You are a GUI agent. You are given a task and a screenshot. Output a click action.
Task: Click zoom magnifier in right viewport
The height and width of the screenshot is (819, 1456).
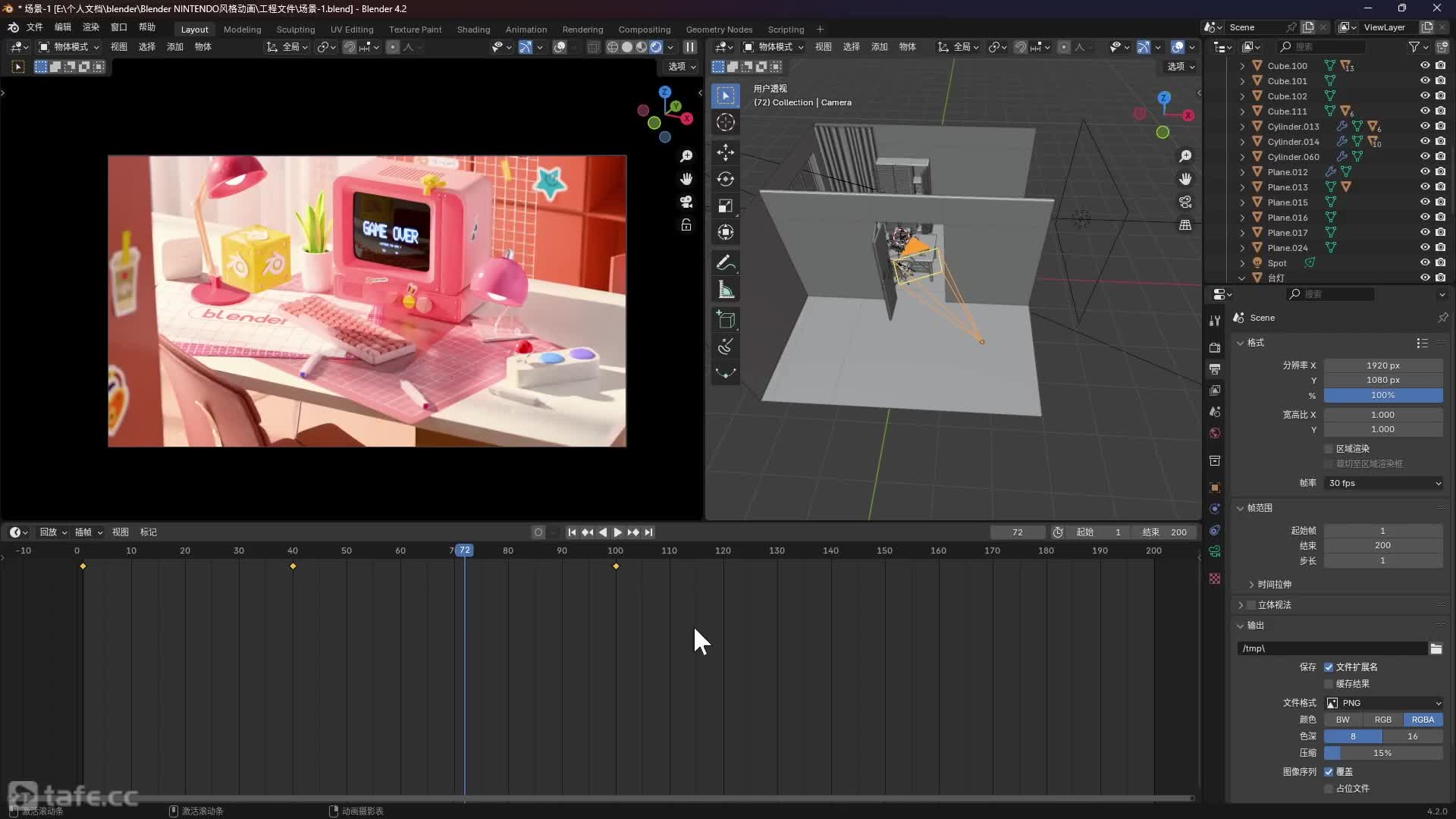click(1185, 156)
